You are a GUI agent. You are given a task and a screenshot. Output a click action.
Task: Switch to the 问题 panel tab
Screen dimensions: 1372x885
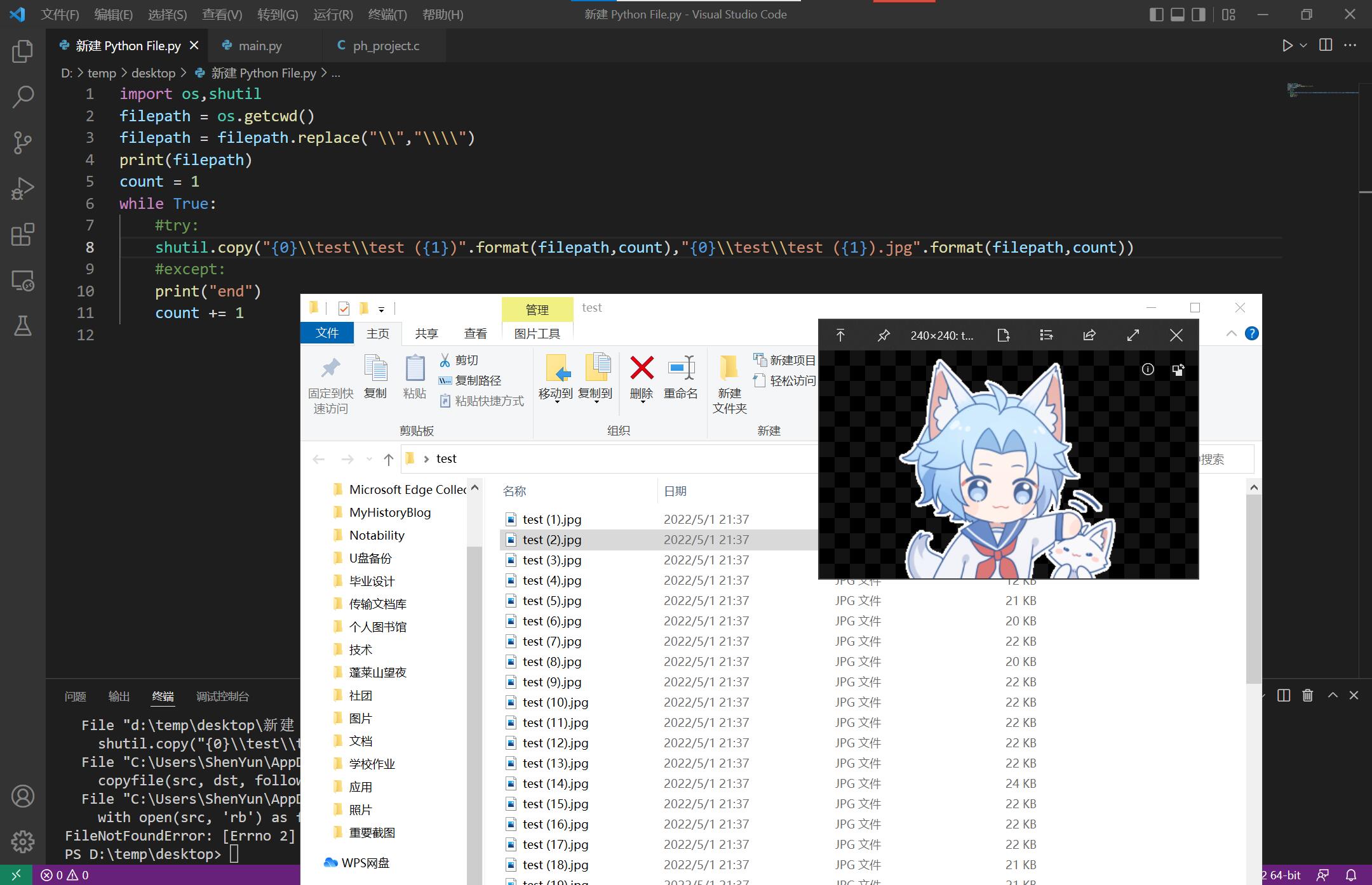click(75, 696)
